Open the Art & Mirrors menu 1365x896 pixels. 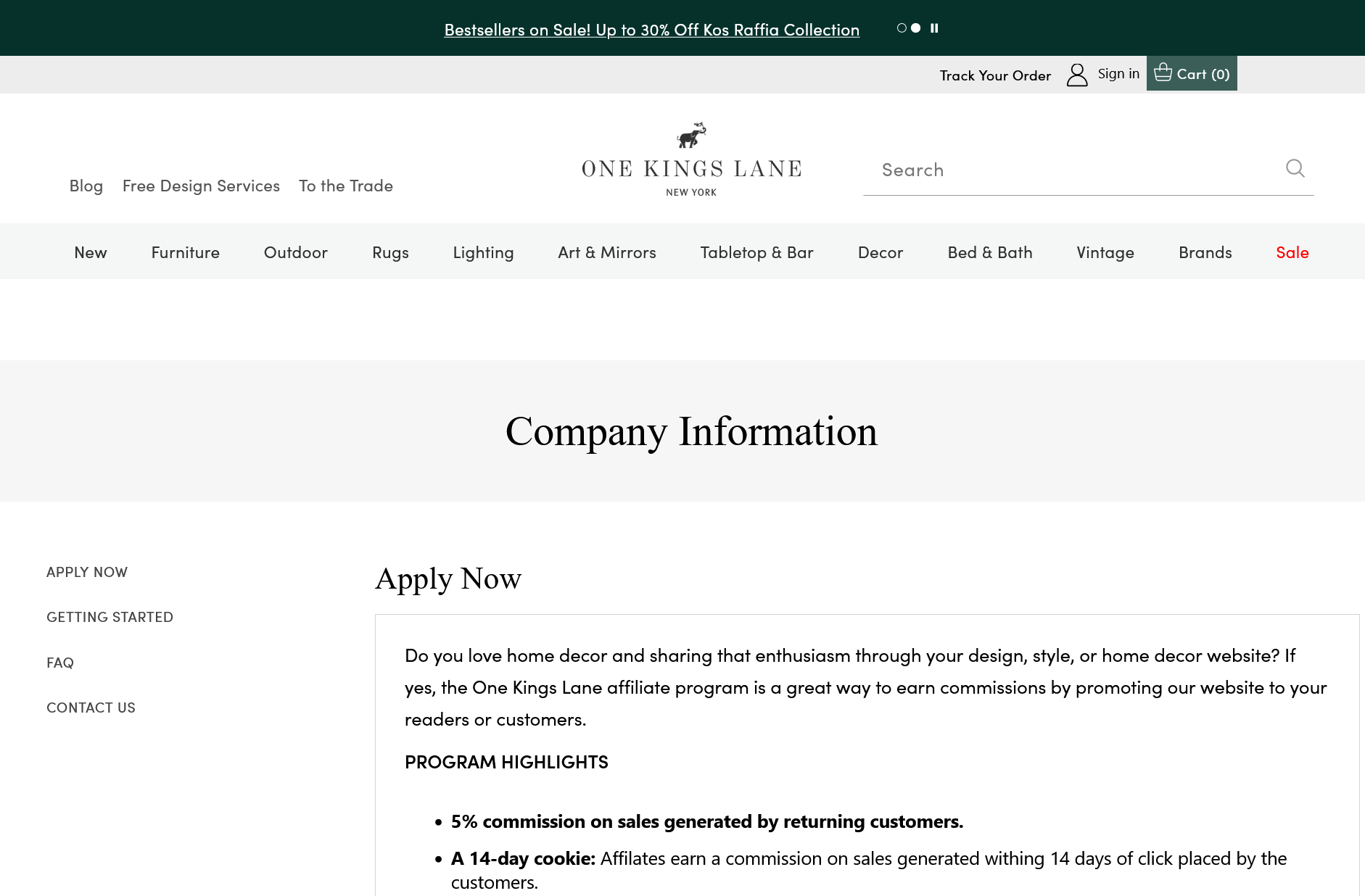coord(607,252)
